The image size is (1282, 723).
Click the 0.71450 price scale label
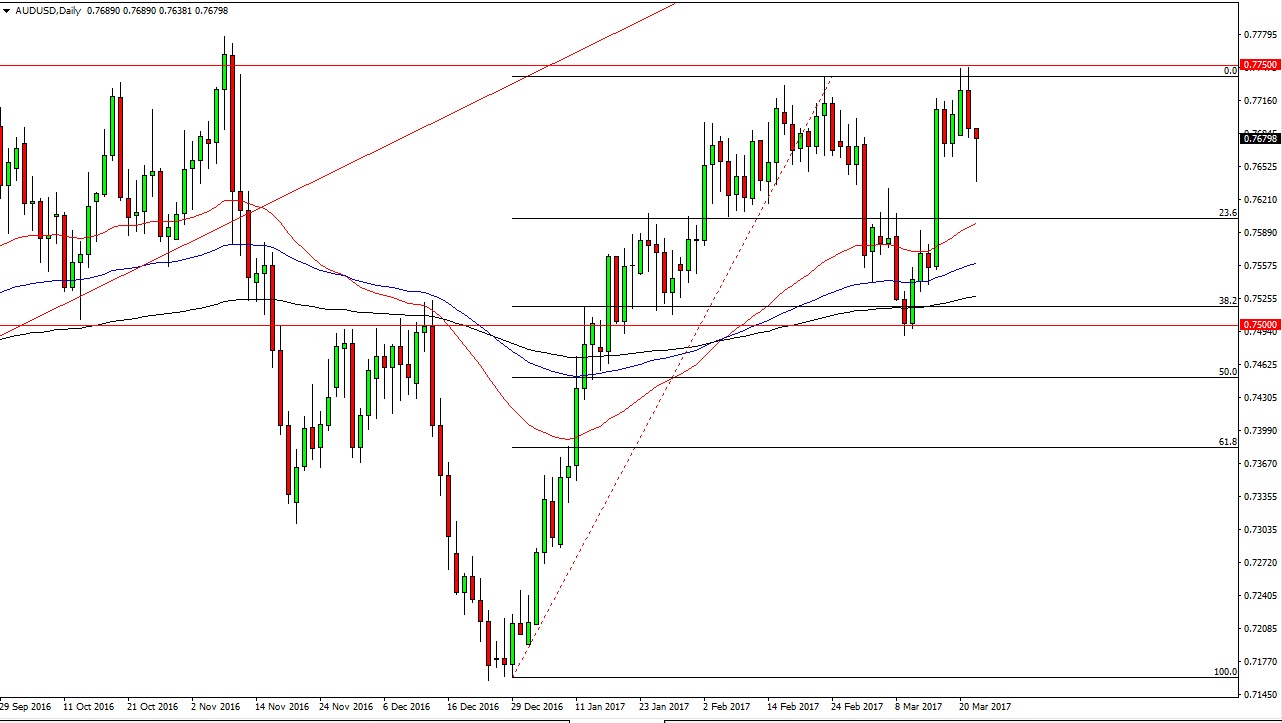pos(1259,694)
